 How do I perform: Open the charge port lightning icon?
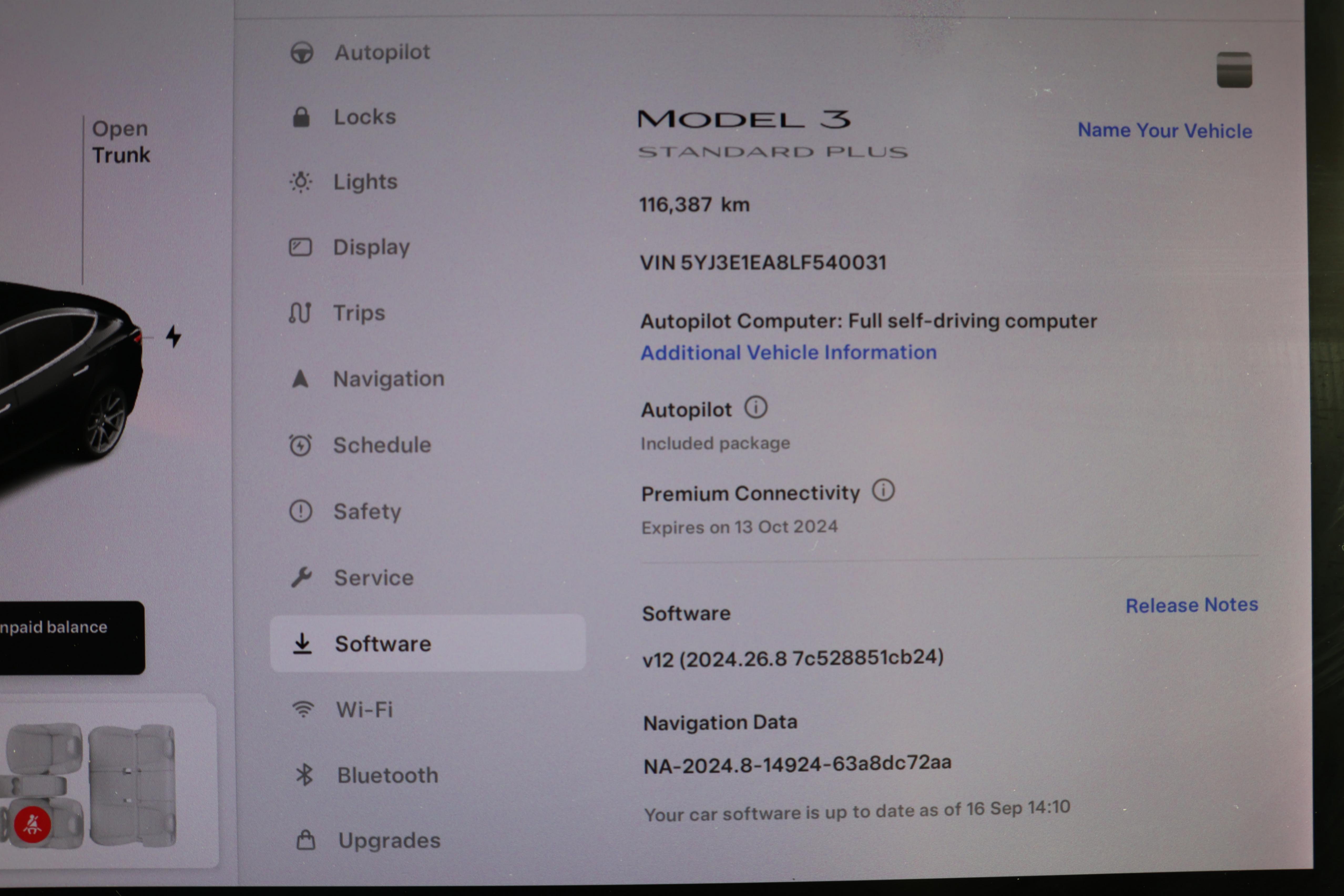point(174,337)
